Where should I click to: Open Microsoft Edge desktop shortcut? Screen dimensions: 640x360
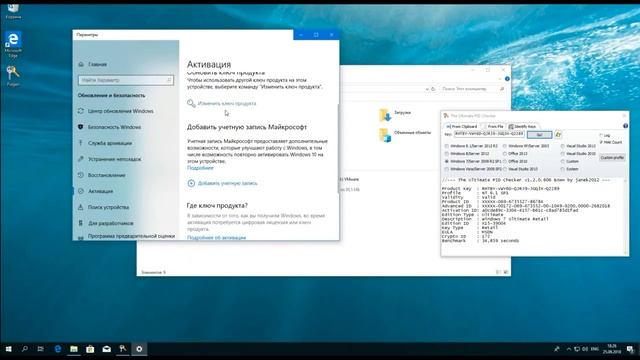pos(13,44)
